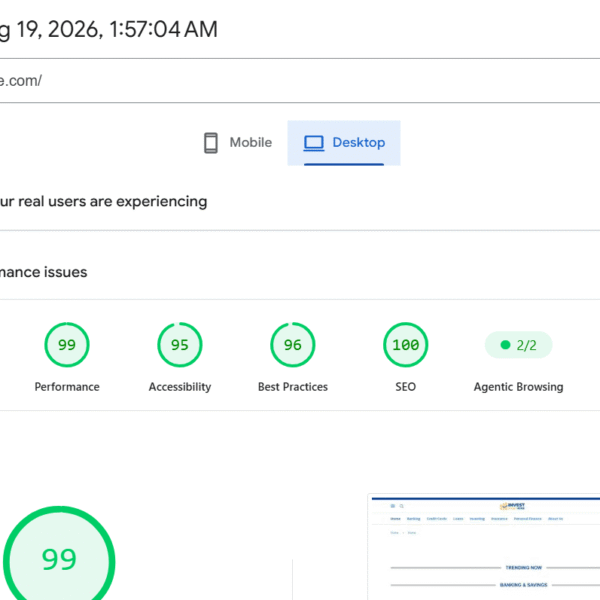Viewport: 600px width, 600px height.
Task: Click the Desktop laptop icon
Action: coord(314,143)
